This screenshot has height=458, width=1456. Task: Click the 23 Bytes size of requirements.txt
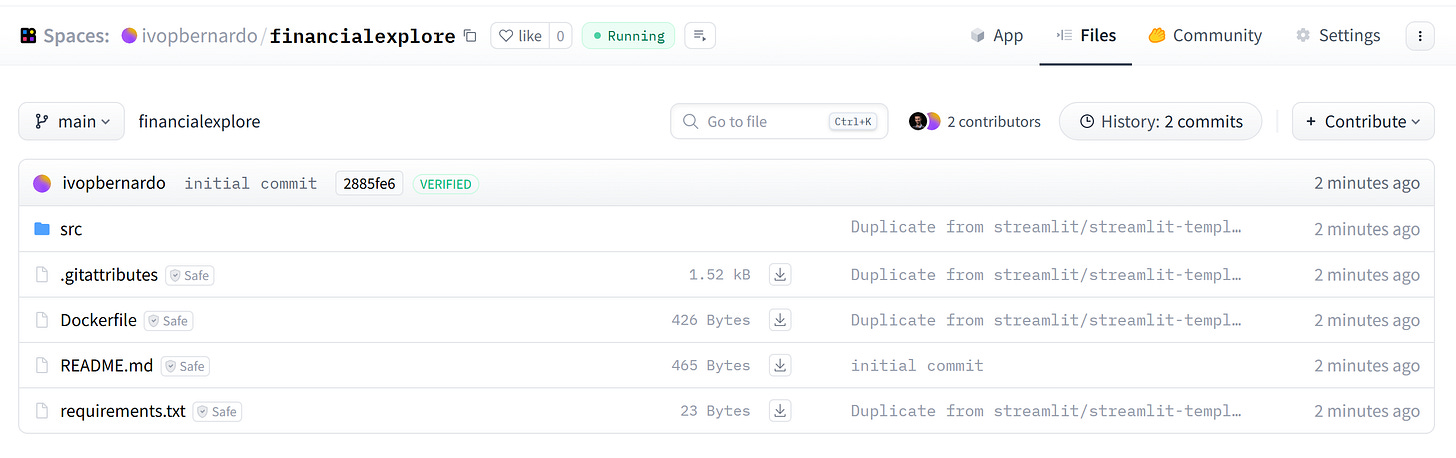[x=715, y=411]
